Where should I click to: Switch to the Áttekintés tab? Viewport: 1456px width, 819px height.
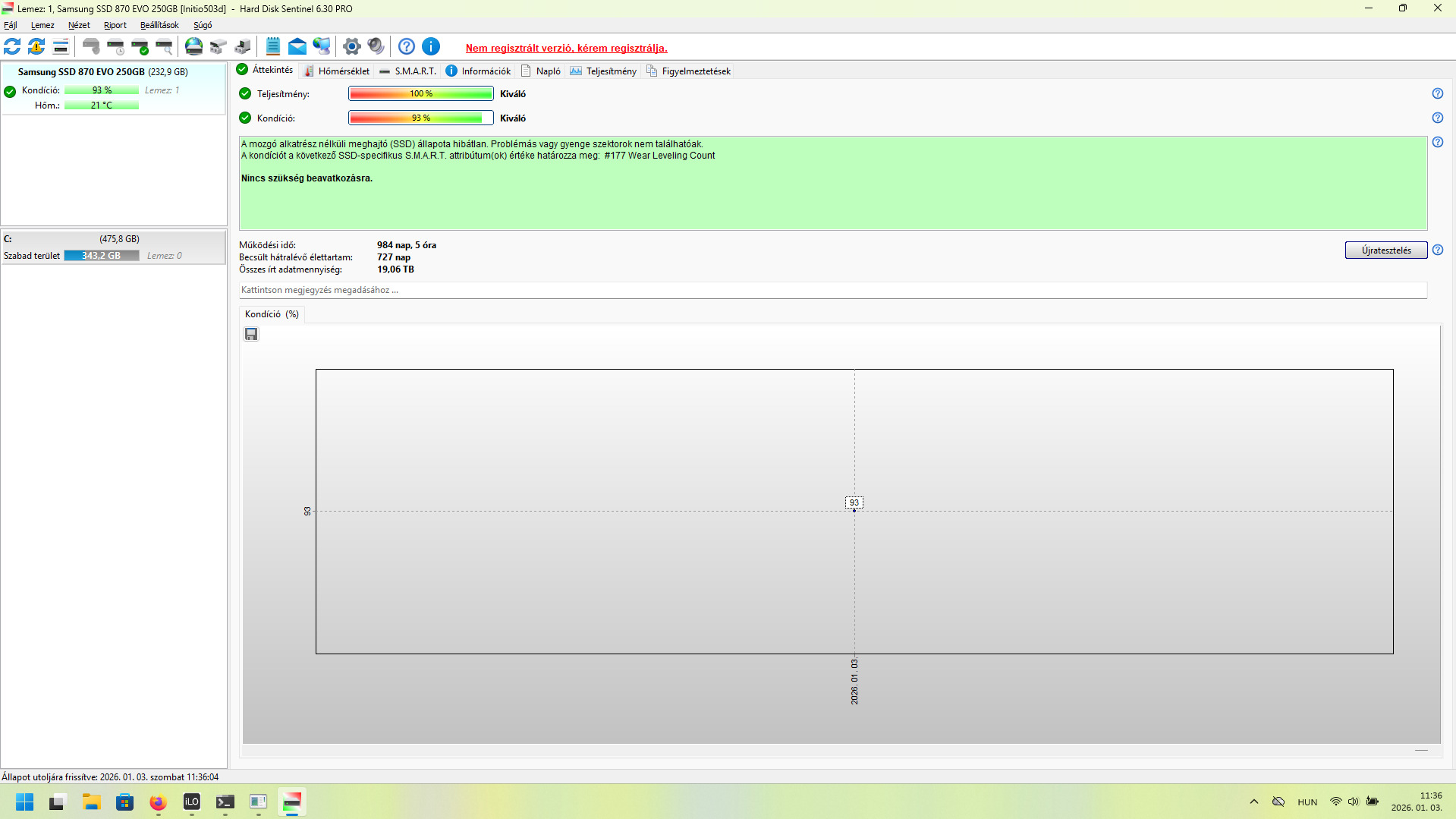click(266, 70)
